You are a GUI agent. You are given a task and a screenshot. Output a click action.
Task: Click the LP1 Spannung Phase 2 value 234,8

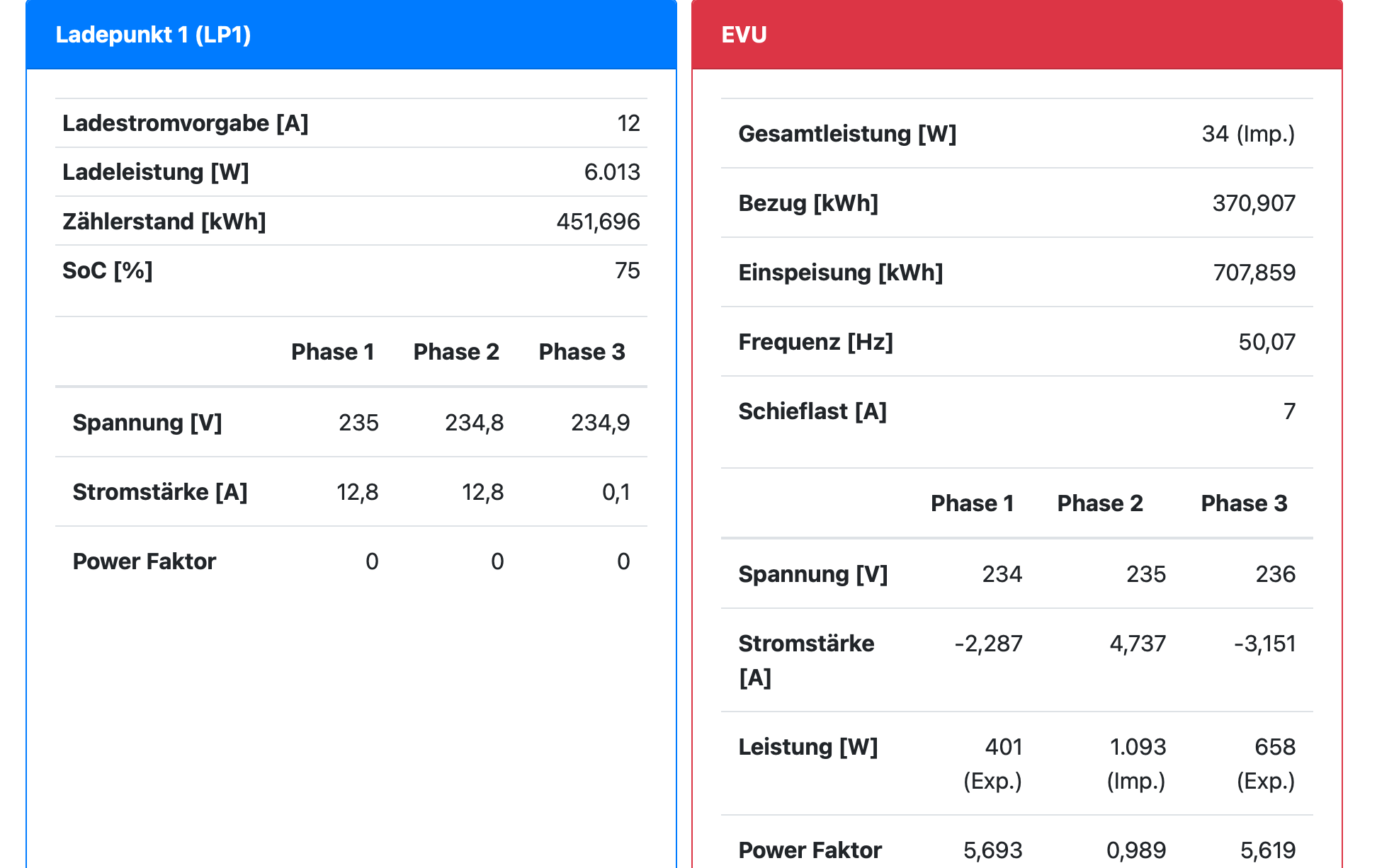474,423
